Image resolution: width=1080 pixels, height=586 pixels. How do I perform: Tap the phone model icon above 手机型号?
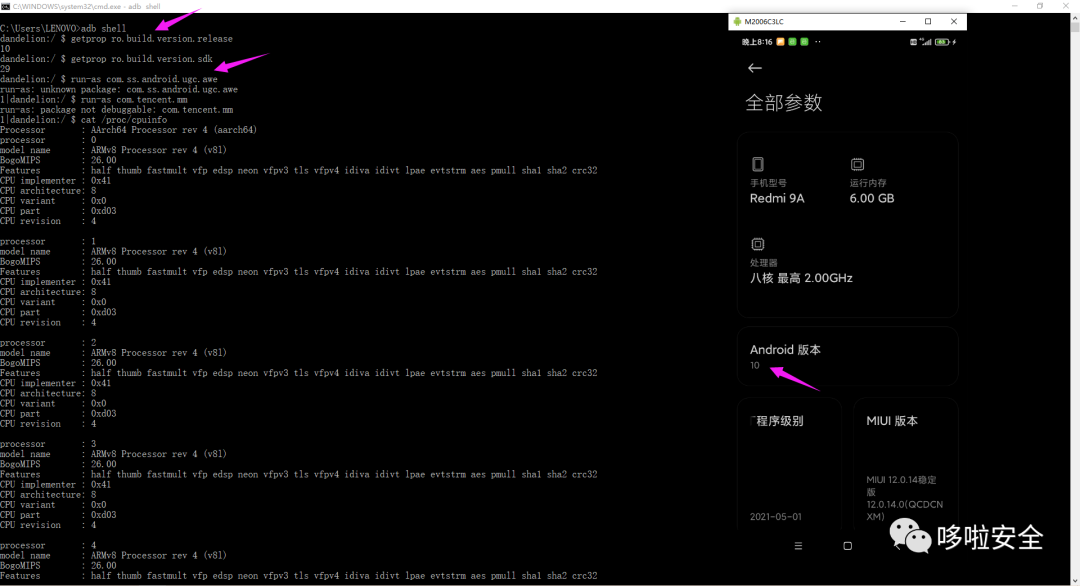point(758,164)
